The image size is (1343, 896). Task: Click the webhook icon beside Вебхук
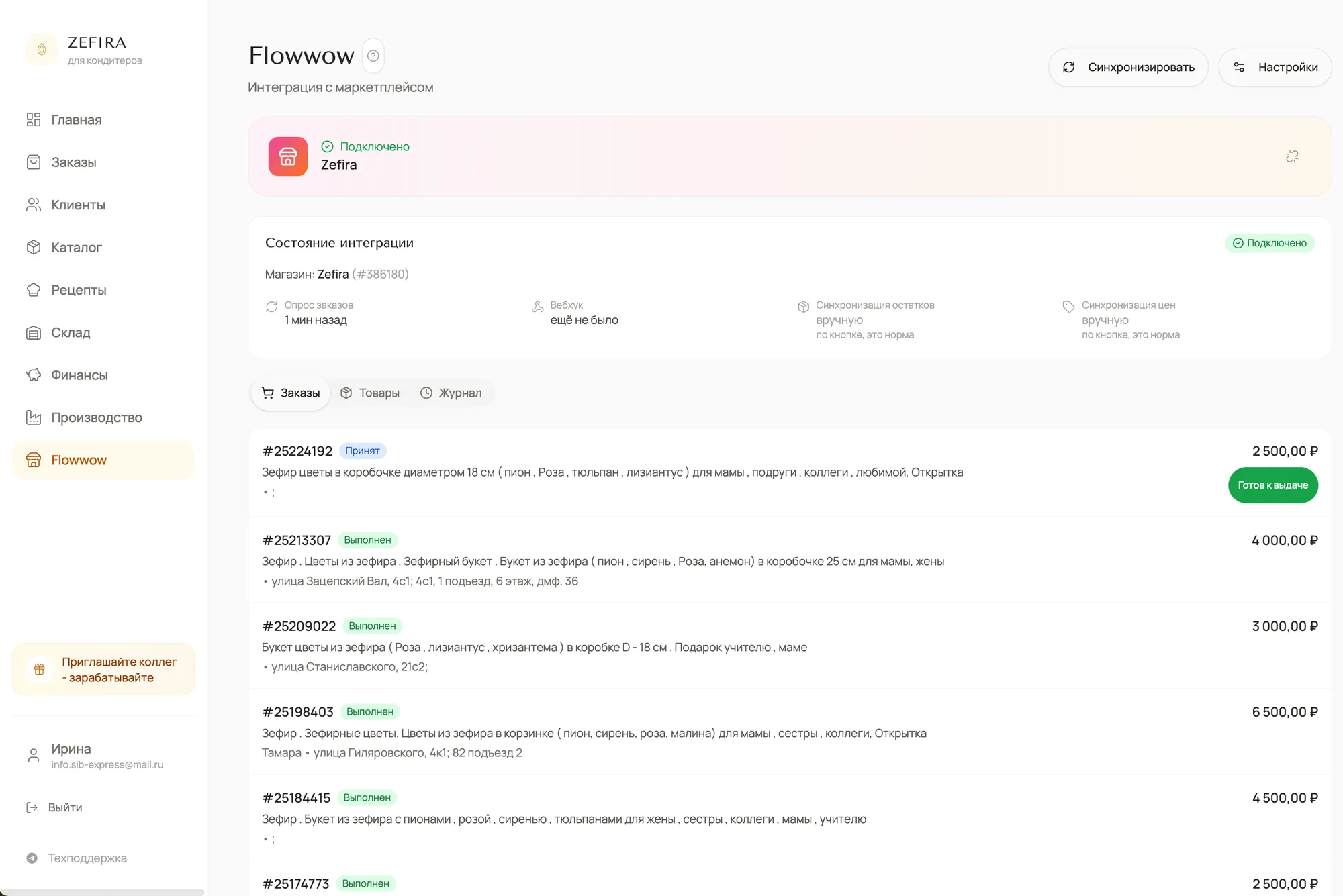coord(538,307)
